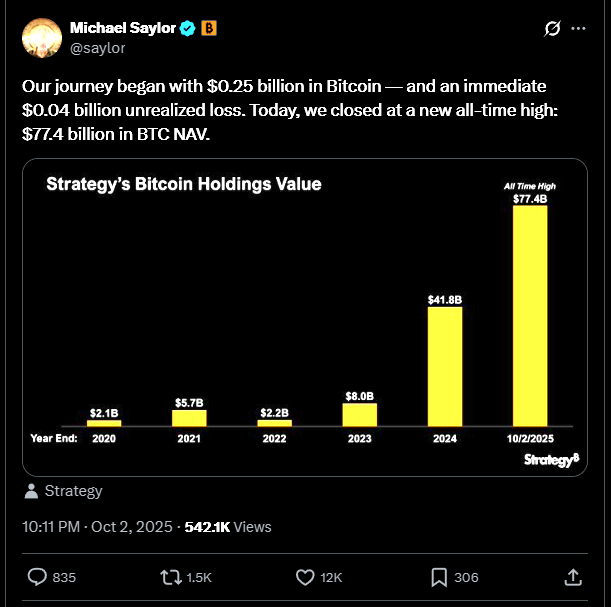Click the @saylor handle
611x607 pixels.
click(x=98, y=47)
